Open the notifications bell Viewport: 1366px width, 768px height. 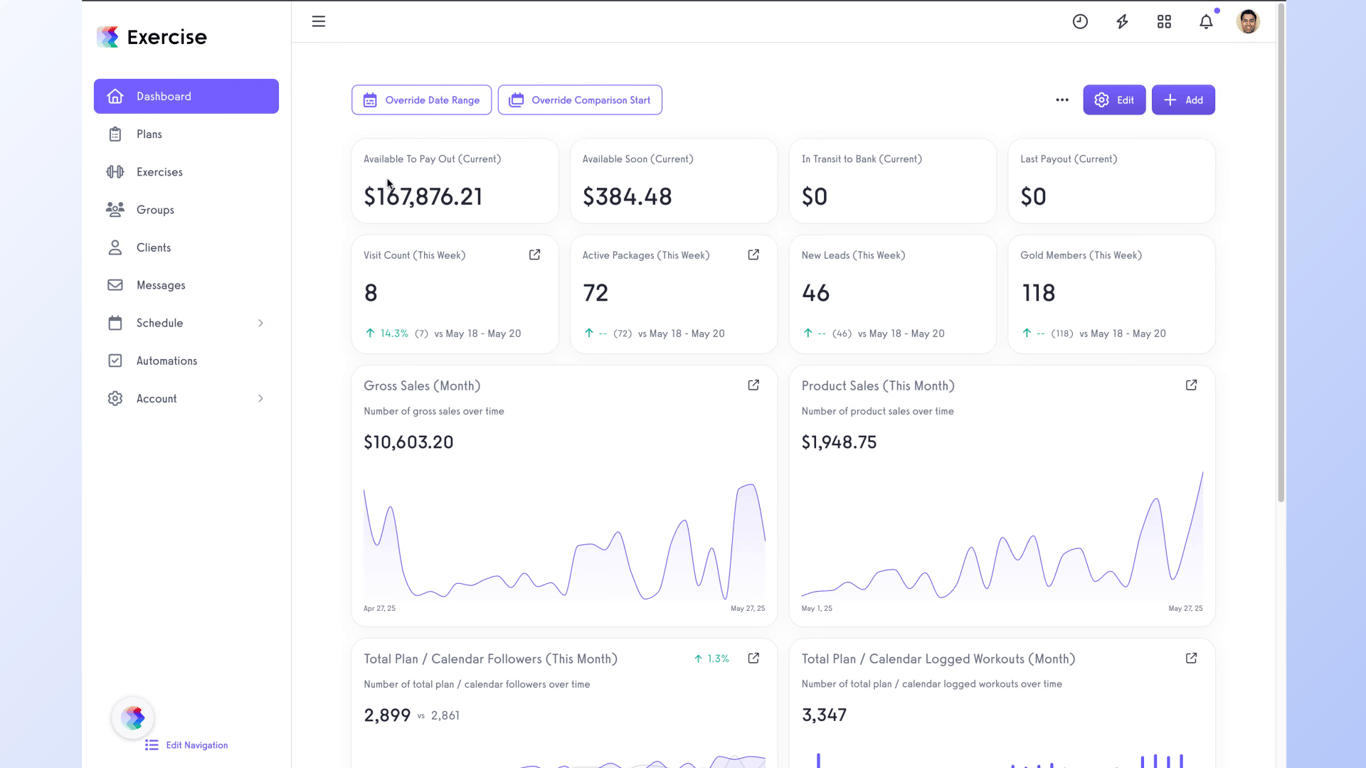point(1206,21)
